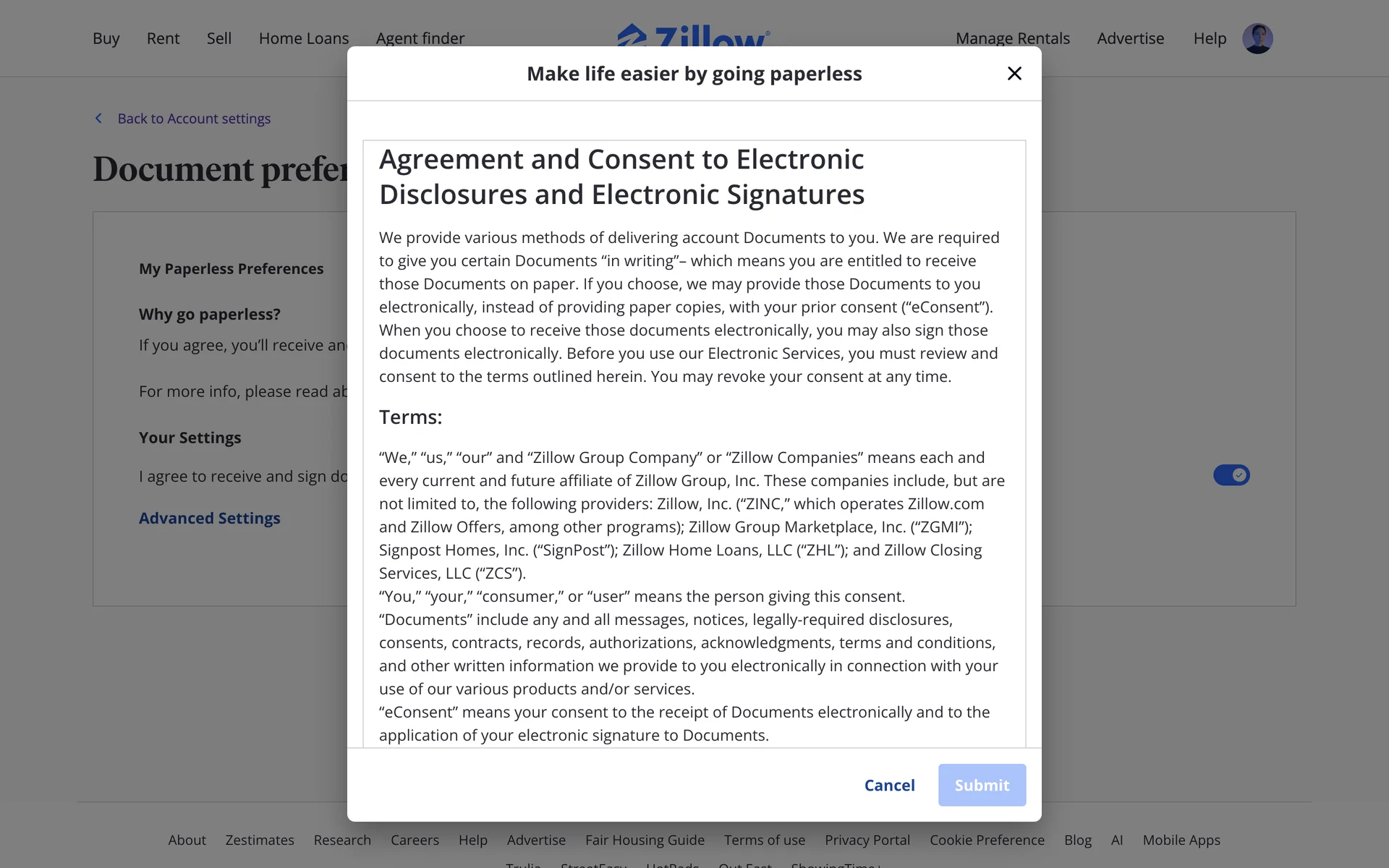
Task: Open Help in the header
Action: pos(1210,38)
